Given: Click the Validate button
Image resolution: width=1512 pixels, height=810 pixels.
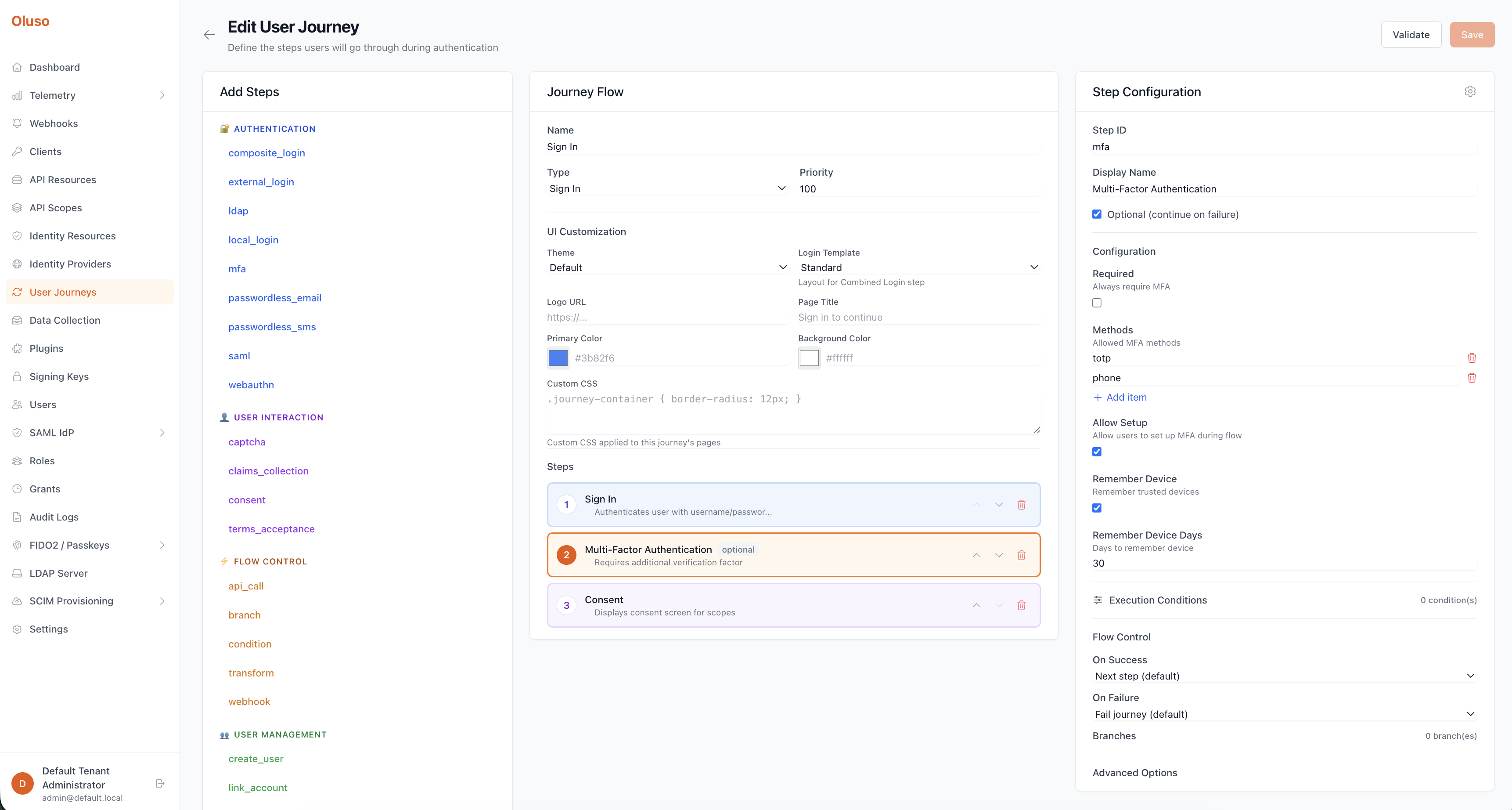Looking at the screenshot, I should (x=1411, y=35).
